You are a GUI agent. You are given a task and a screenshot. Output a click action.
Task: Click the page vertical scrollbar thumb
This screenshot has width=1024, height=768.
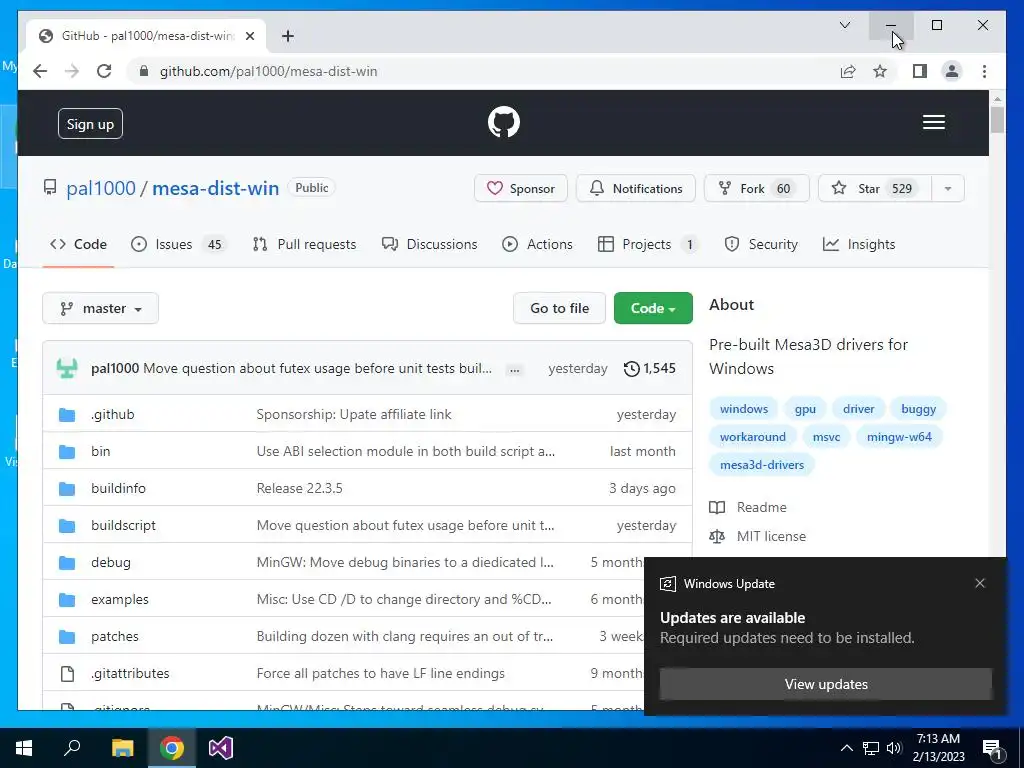point(997,120)
